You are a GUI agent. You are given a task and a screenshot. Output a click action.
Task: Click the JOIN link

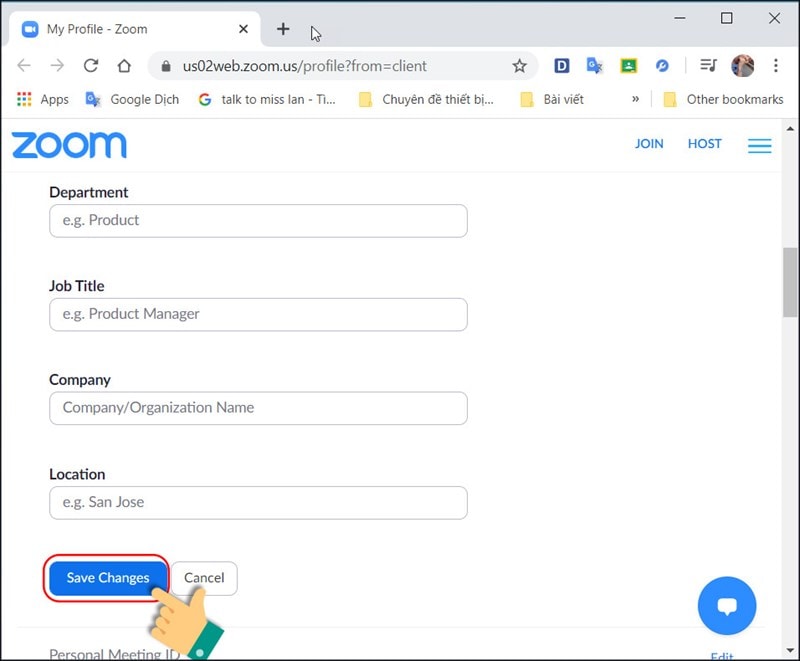point(649,144)
